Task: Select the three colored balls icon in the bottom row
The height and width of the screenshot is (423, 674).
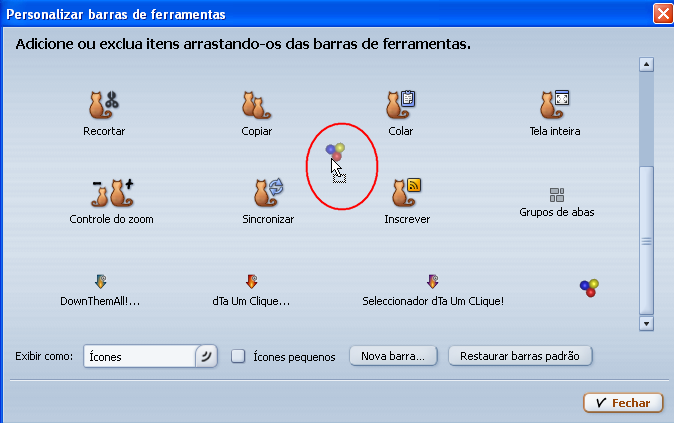Action: [589, 288]
